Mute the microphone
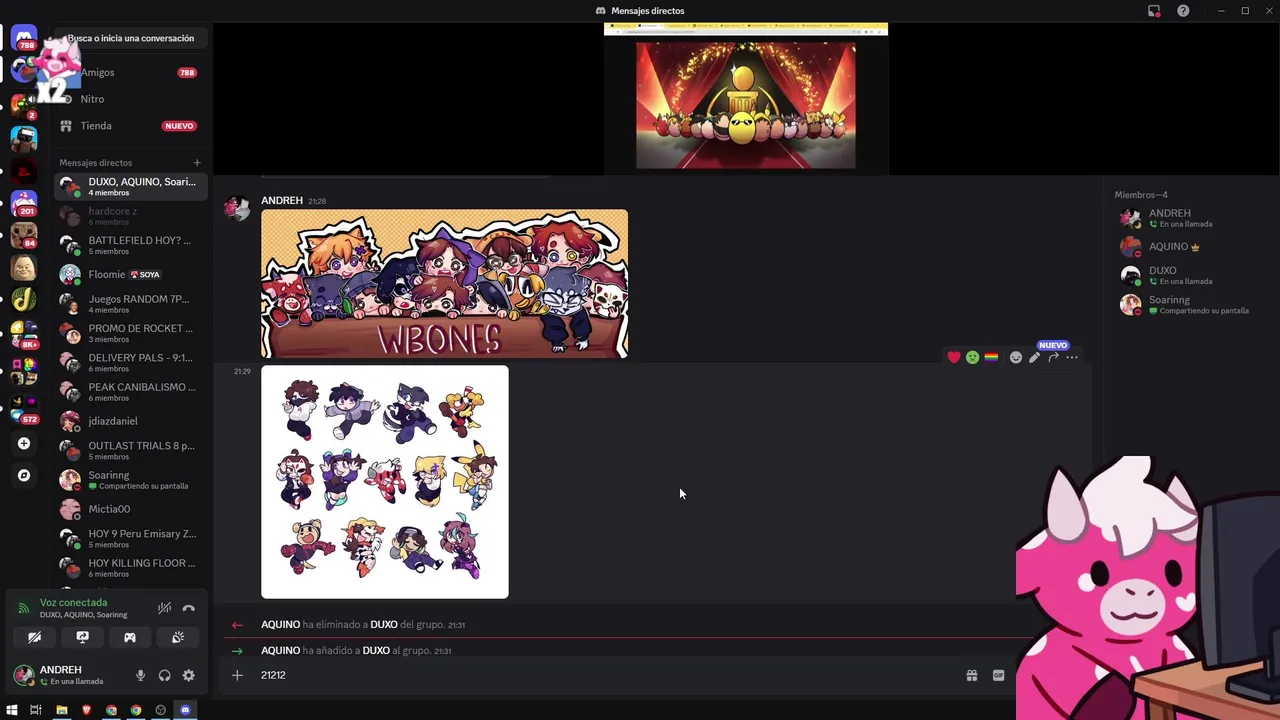The height and width of the screenshot is (720, 1280). coord(140,675)
